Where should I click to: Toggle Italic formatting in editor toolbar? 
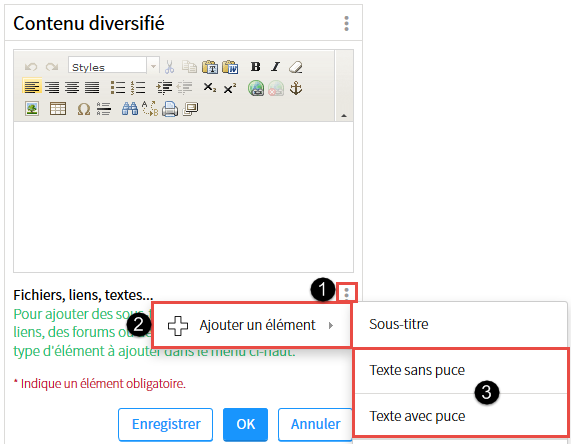(276, 67)
